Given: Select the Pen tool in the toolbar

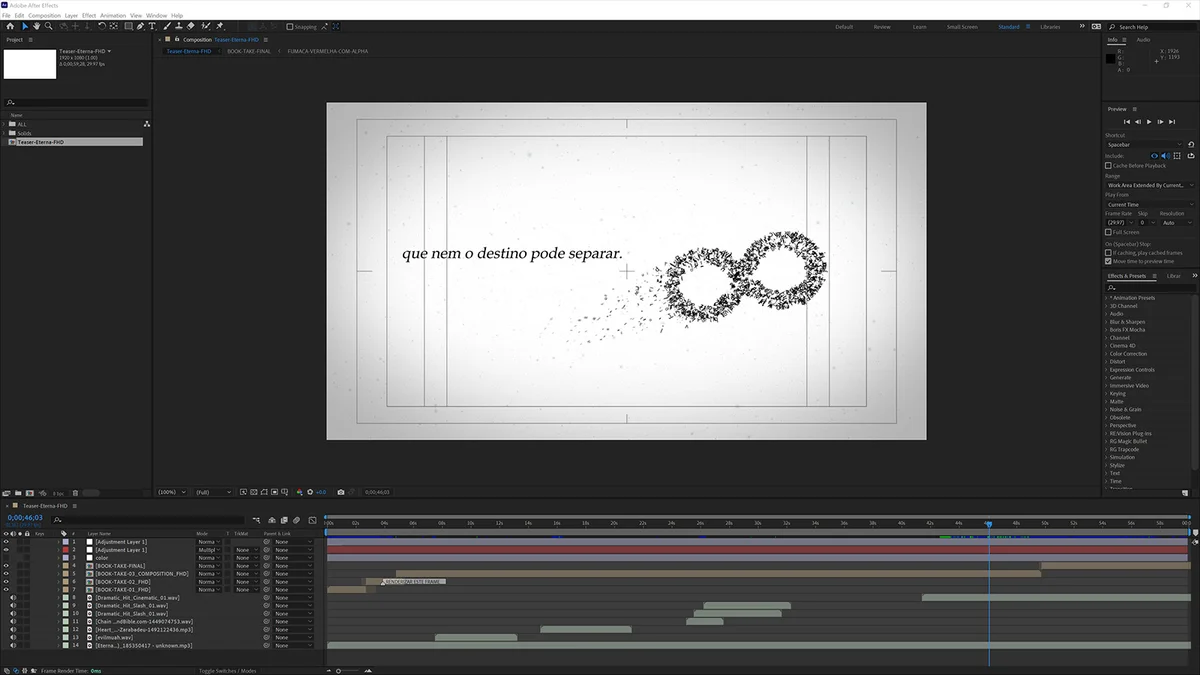Looking at the screenshot, I should 140,27.
